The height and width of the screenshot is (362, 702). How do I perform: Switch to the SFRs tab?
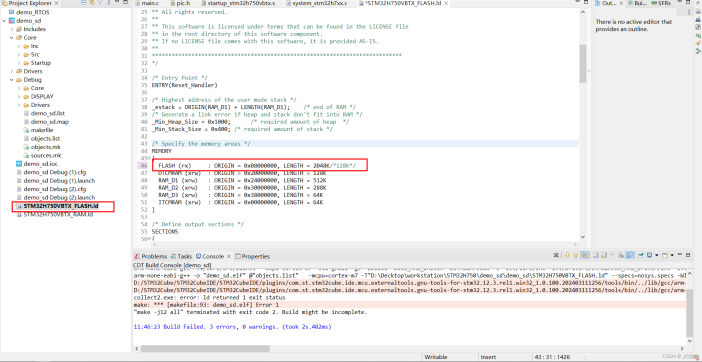(x=661, y=3)
